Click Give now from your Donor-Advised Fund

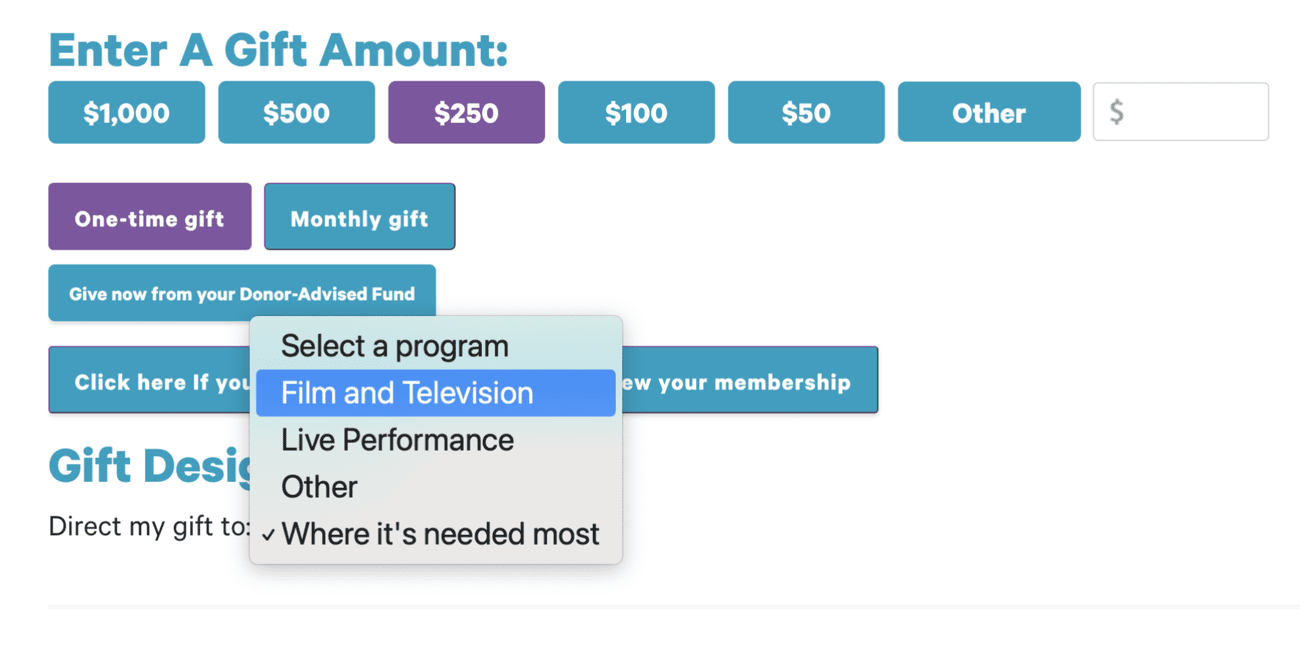pos(241,293)
